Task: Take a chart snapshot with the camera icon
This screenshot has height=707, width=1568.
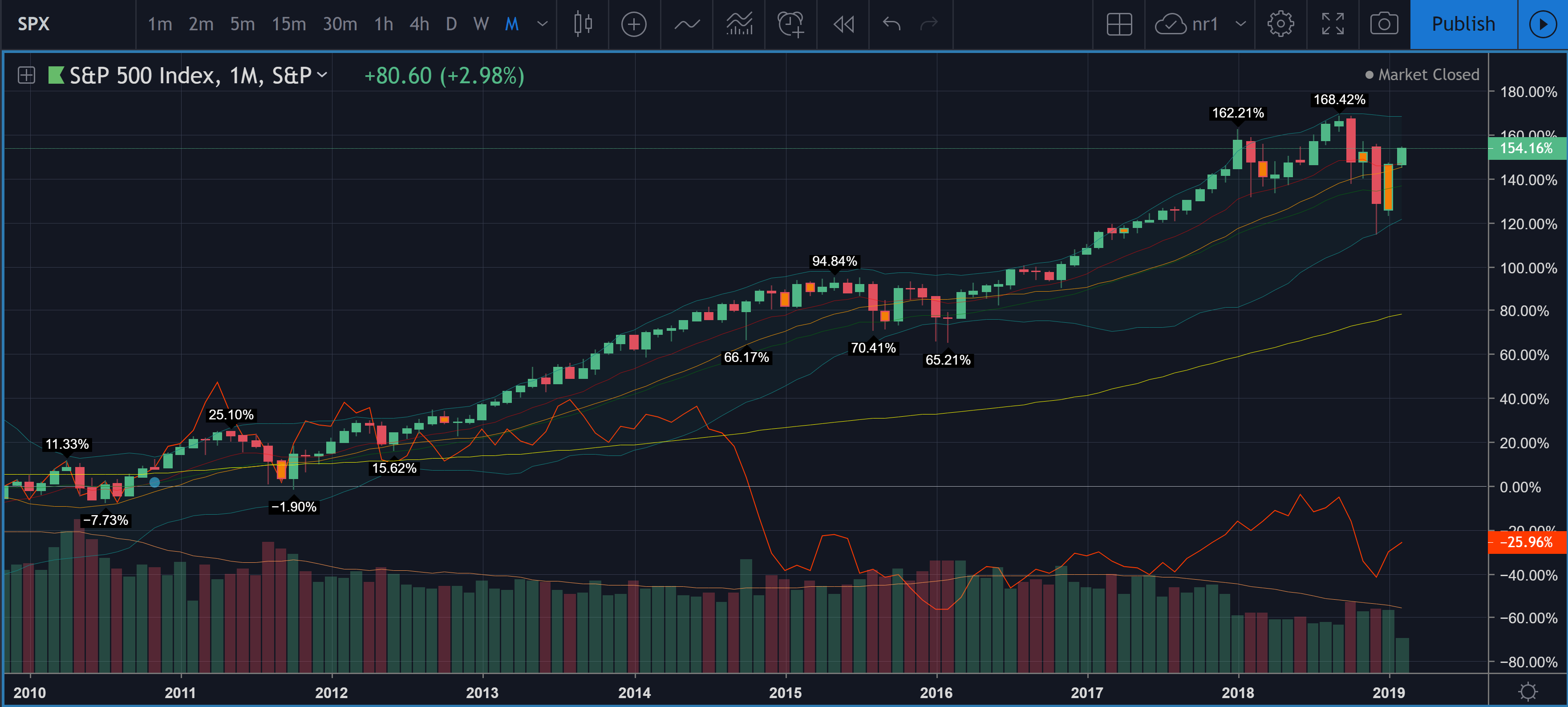Action: point(1384,24)
